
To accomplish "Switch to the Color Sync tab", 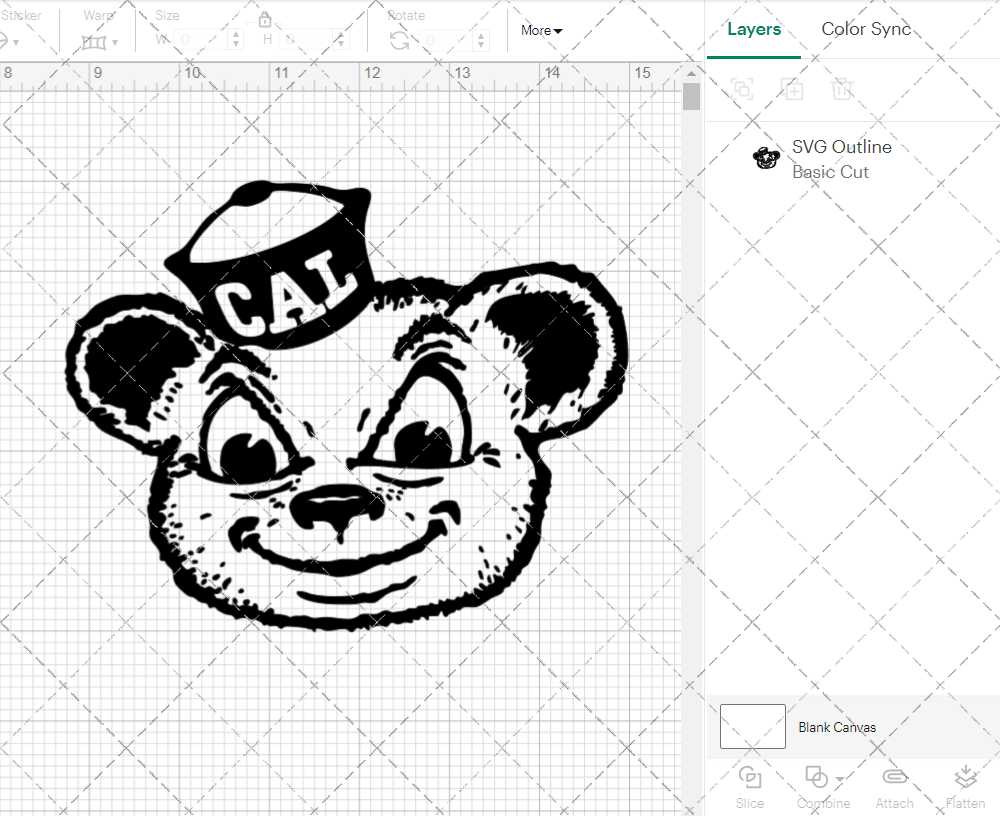I will [866, 29].
